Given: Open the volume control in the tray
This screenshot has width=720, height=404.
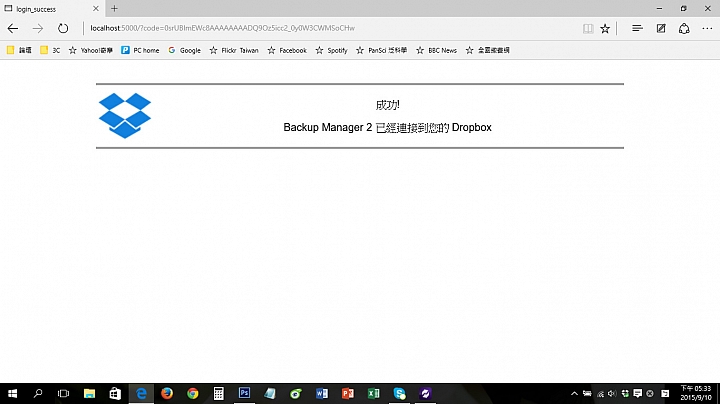Looking at the screenshot, I should 612,393.
